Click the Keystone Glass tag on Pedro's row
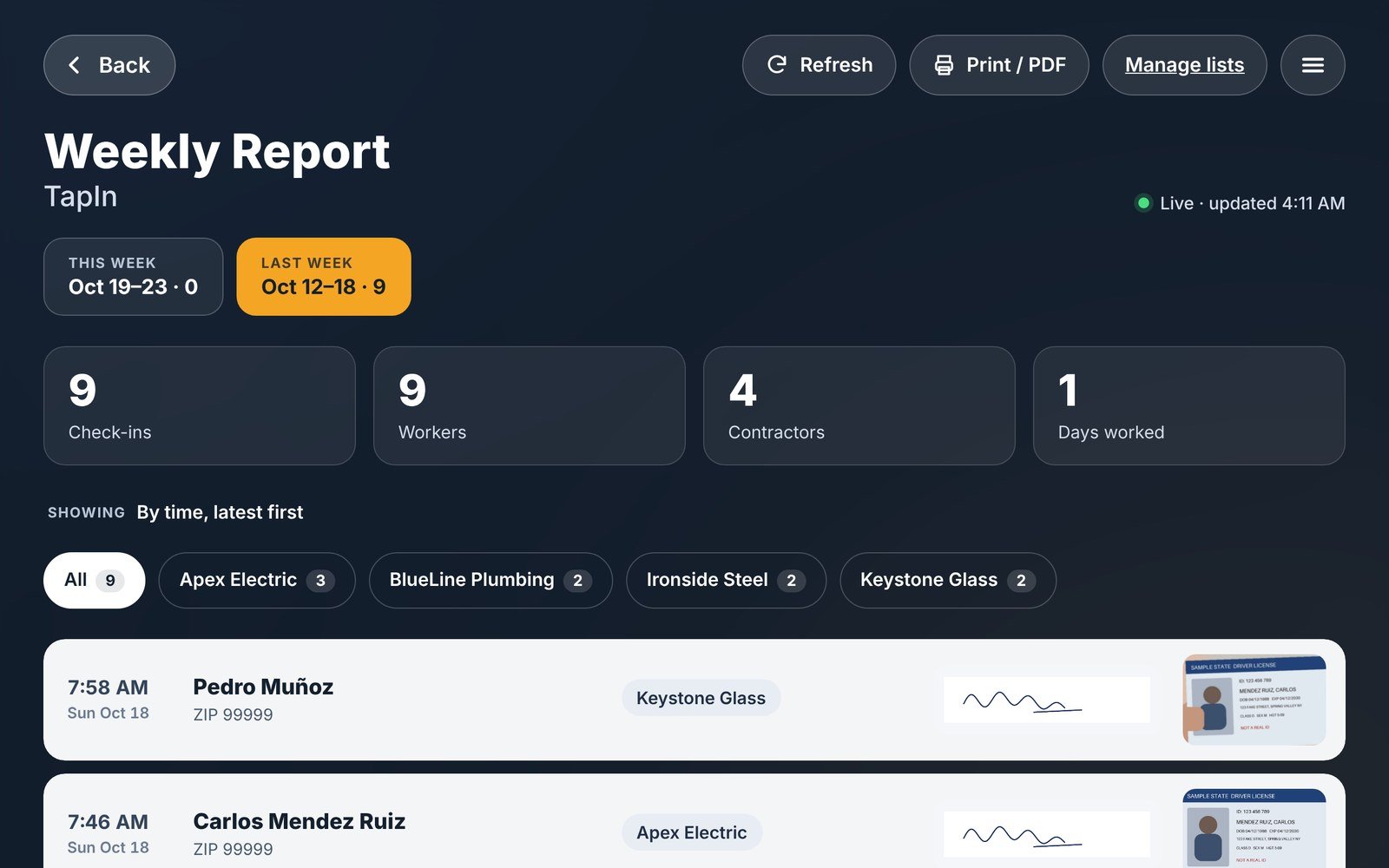 click(x=701, y=698)
